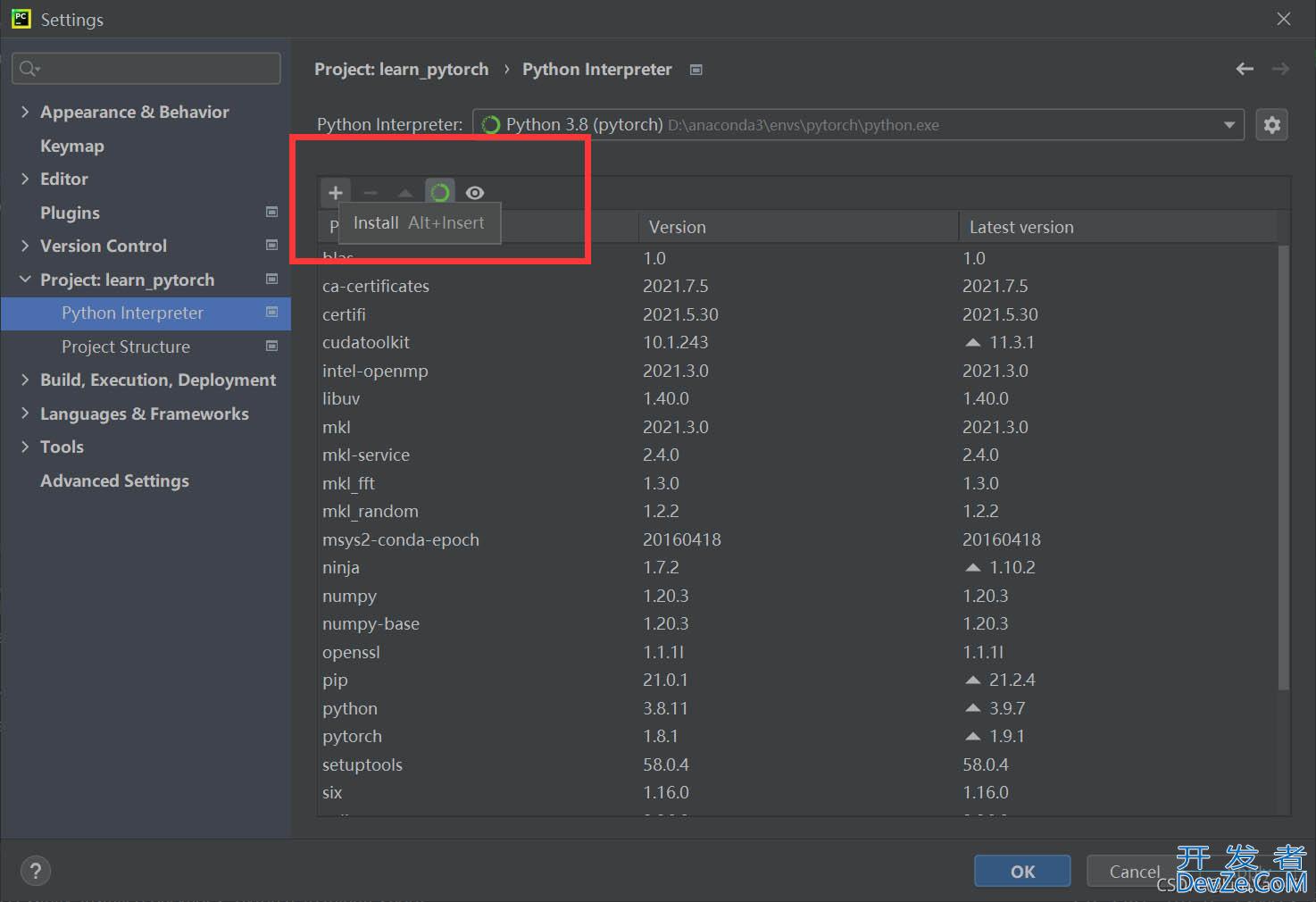The height and width of the screenshot is (902, 1316).
Task: Click the Cancel button
Action: click(1134, 872)
